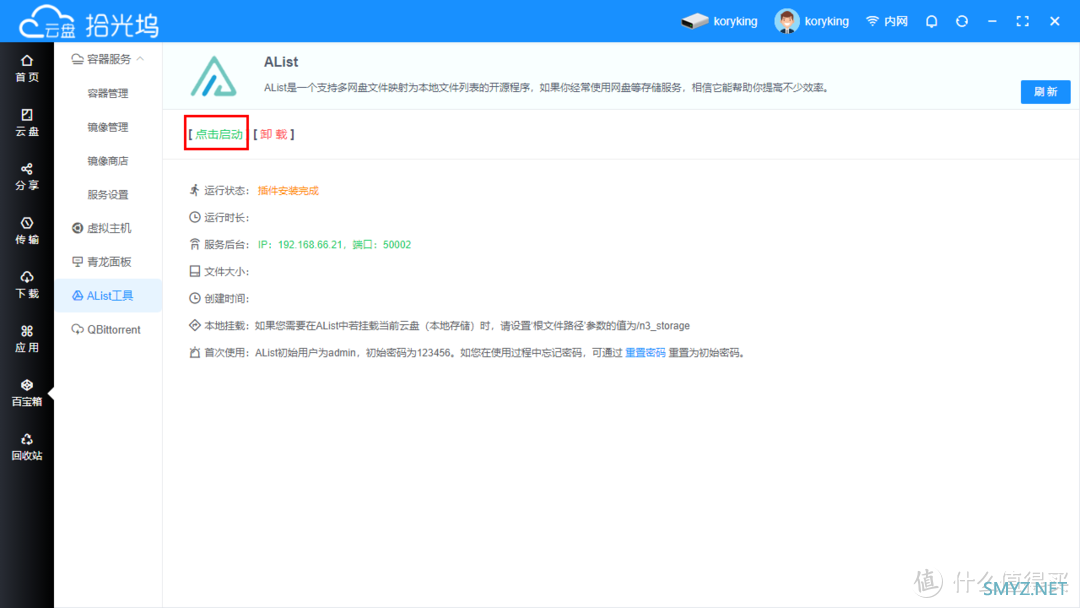This screenshot has width=1080, height=608.
Task: Click the 本地挂载 diamond icon
Action: point(195,325)
